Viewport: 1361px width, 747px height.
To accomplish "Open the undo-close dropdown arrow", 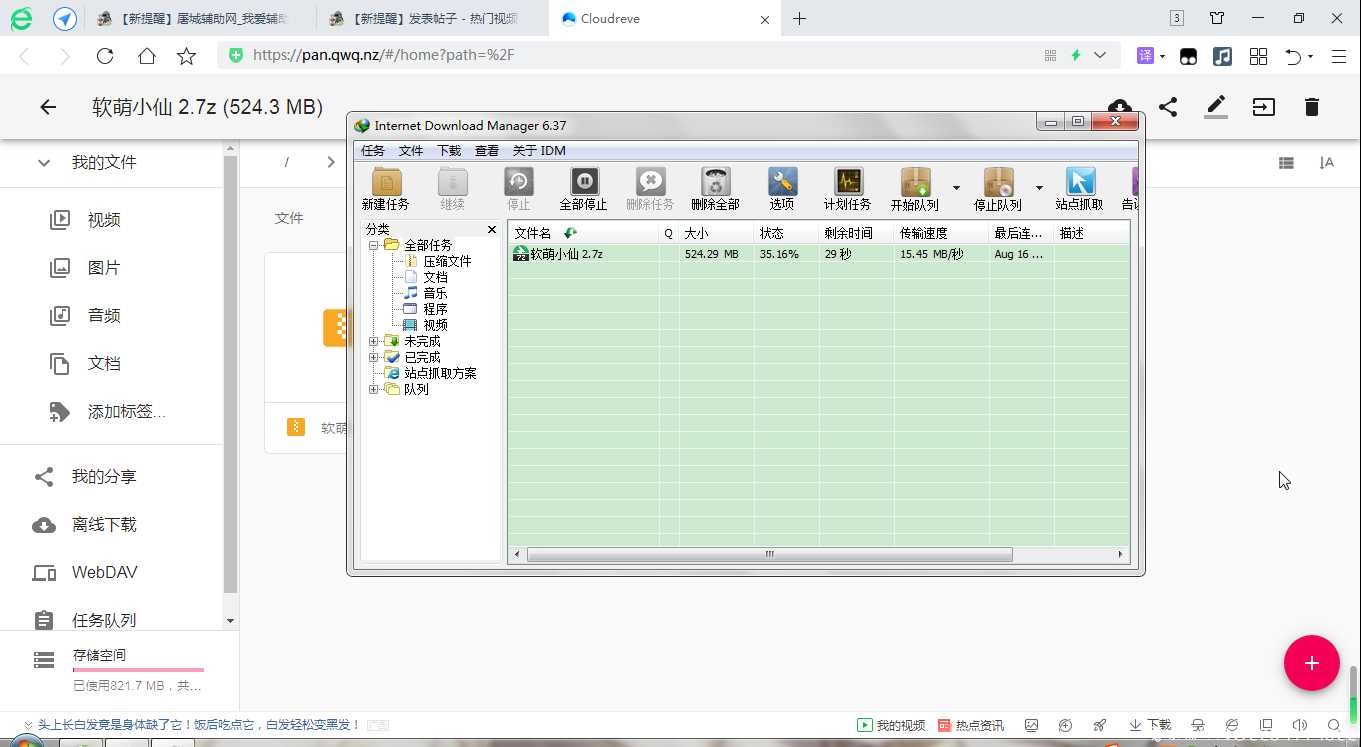I will [x=1311, y=56].
